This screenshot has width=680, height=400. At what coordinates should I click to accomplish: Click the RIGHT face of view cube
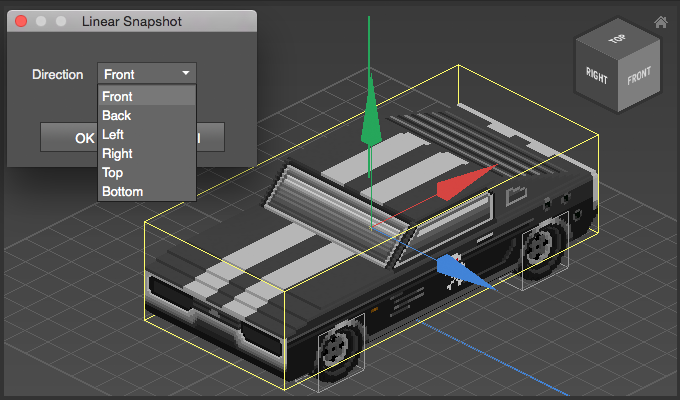point(598,75)
